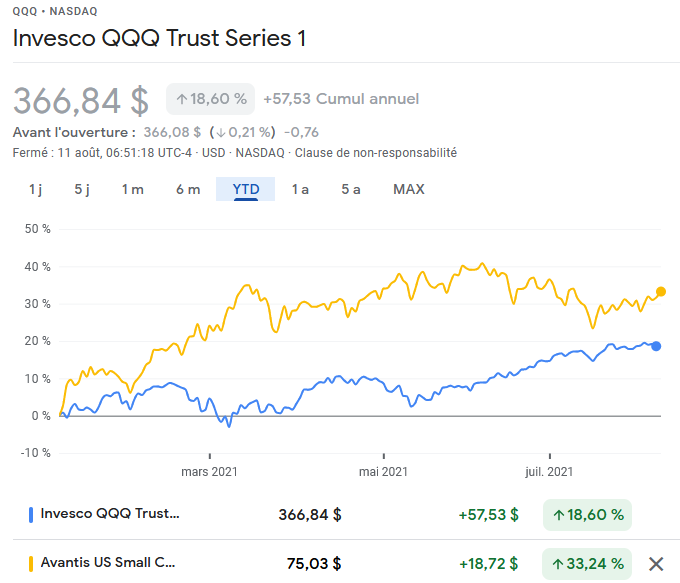The image size is (680, 583).
Task: Click the 18,60 % up-arrow badge near price
Action: 210,99
